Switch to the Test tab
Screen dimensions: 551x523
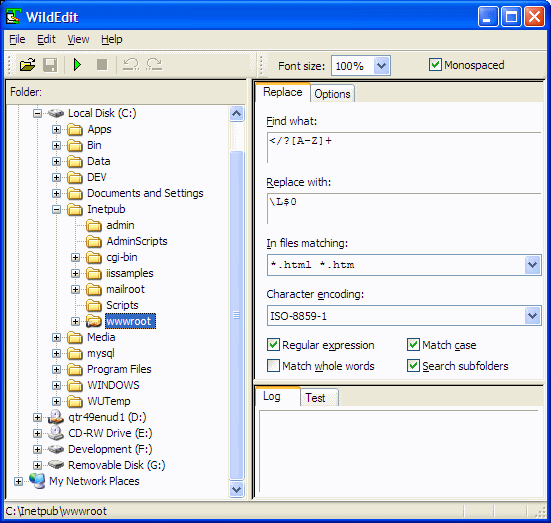[319, 398]
